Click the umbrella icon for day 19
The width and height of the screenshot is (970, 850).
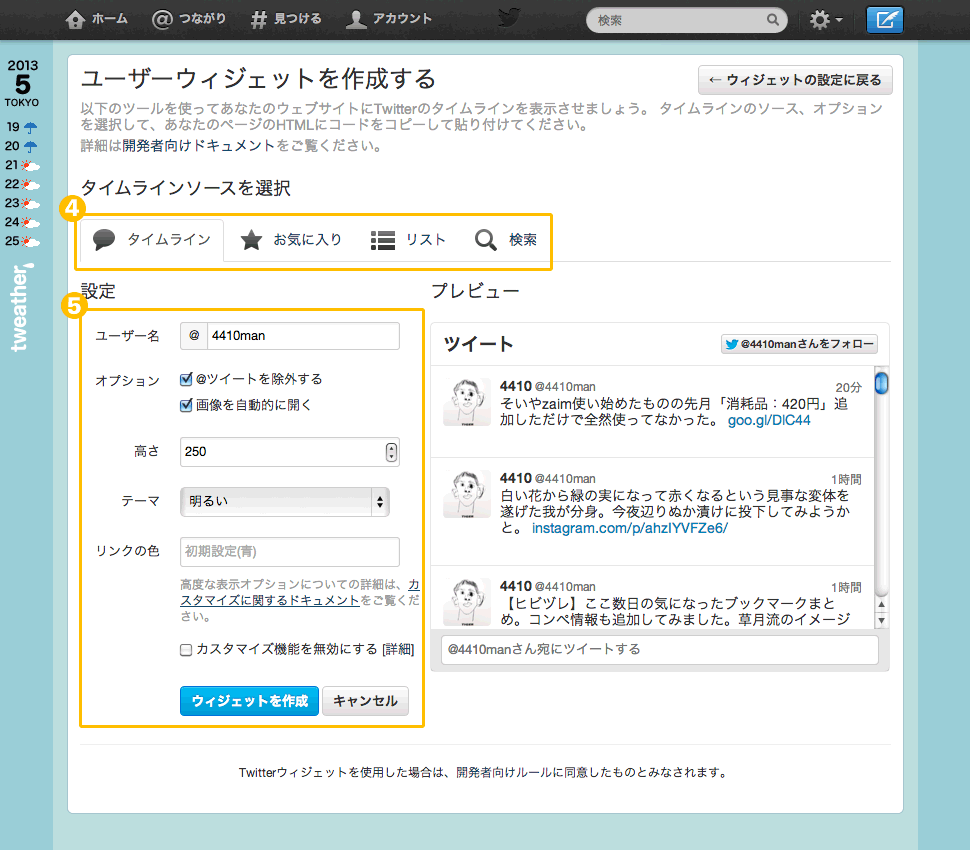tap(30, 127)
